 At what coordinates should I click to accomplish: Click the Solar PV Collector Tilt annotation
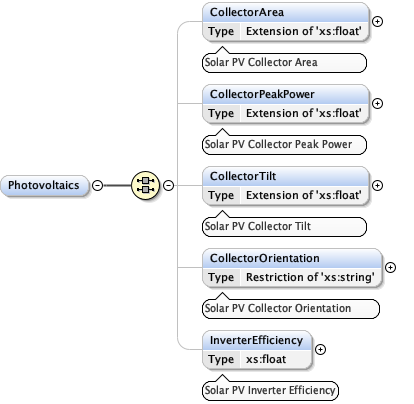tap(284, 226)
